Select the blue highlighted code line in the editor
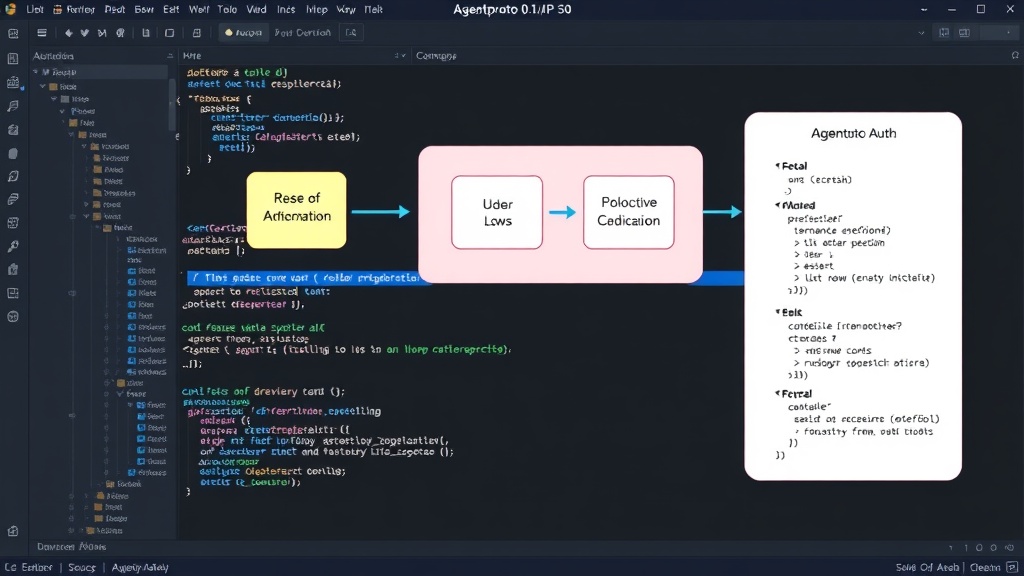Viewport: 1024px width, 576px height. [x=307, y=278]
